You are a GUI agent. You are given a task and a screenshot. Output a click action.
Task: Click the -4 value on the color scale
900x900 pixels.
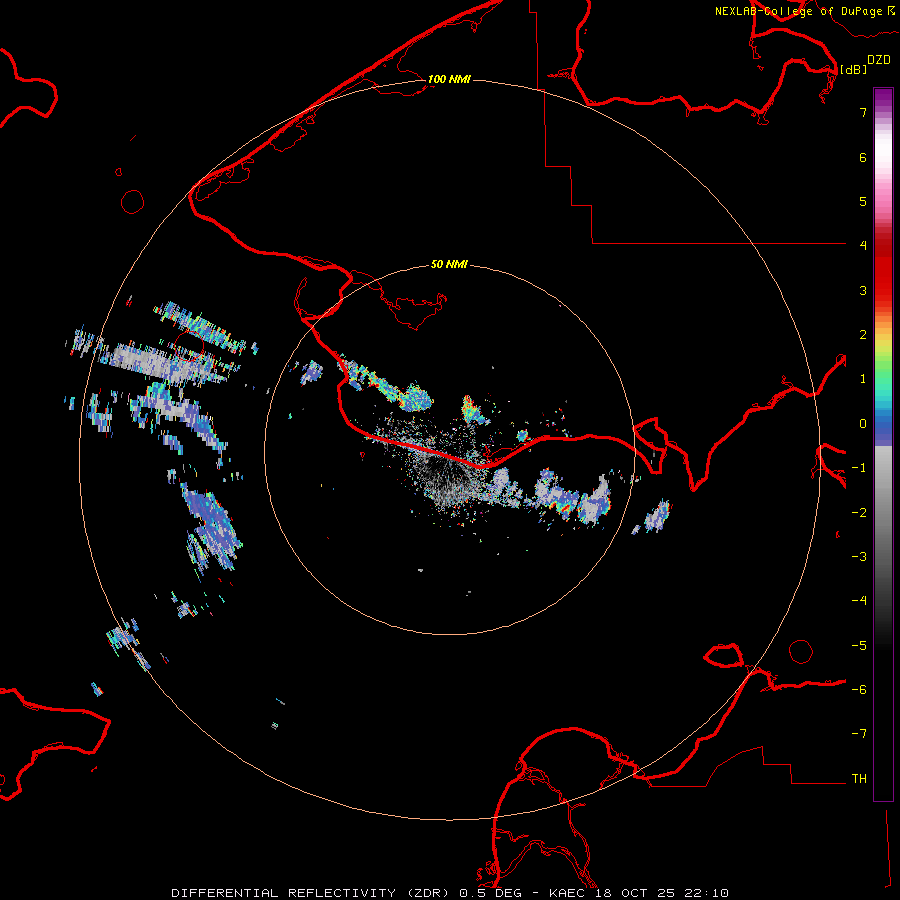859,600
